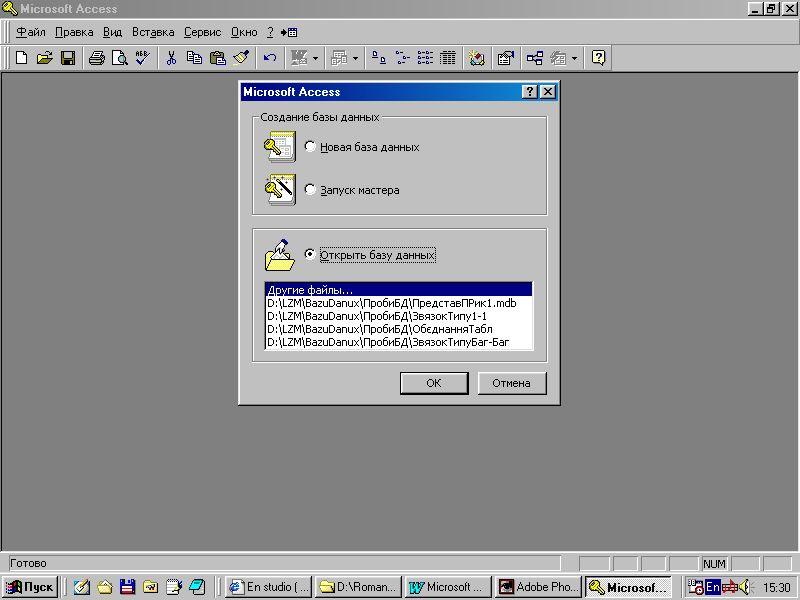Click the Office Links toolbar icon
800x600 pixels.
click(x=299, y=58)
